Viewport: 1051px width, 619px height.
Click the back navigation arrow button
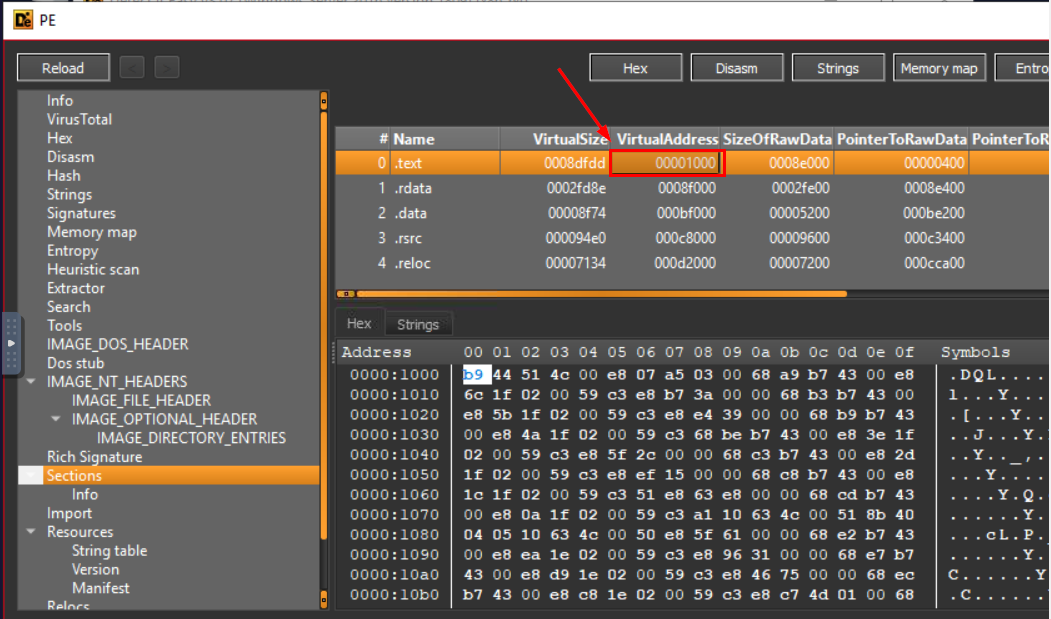[132, 68]
